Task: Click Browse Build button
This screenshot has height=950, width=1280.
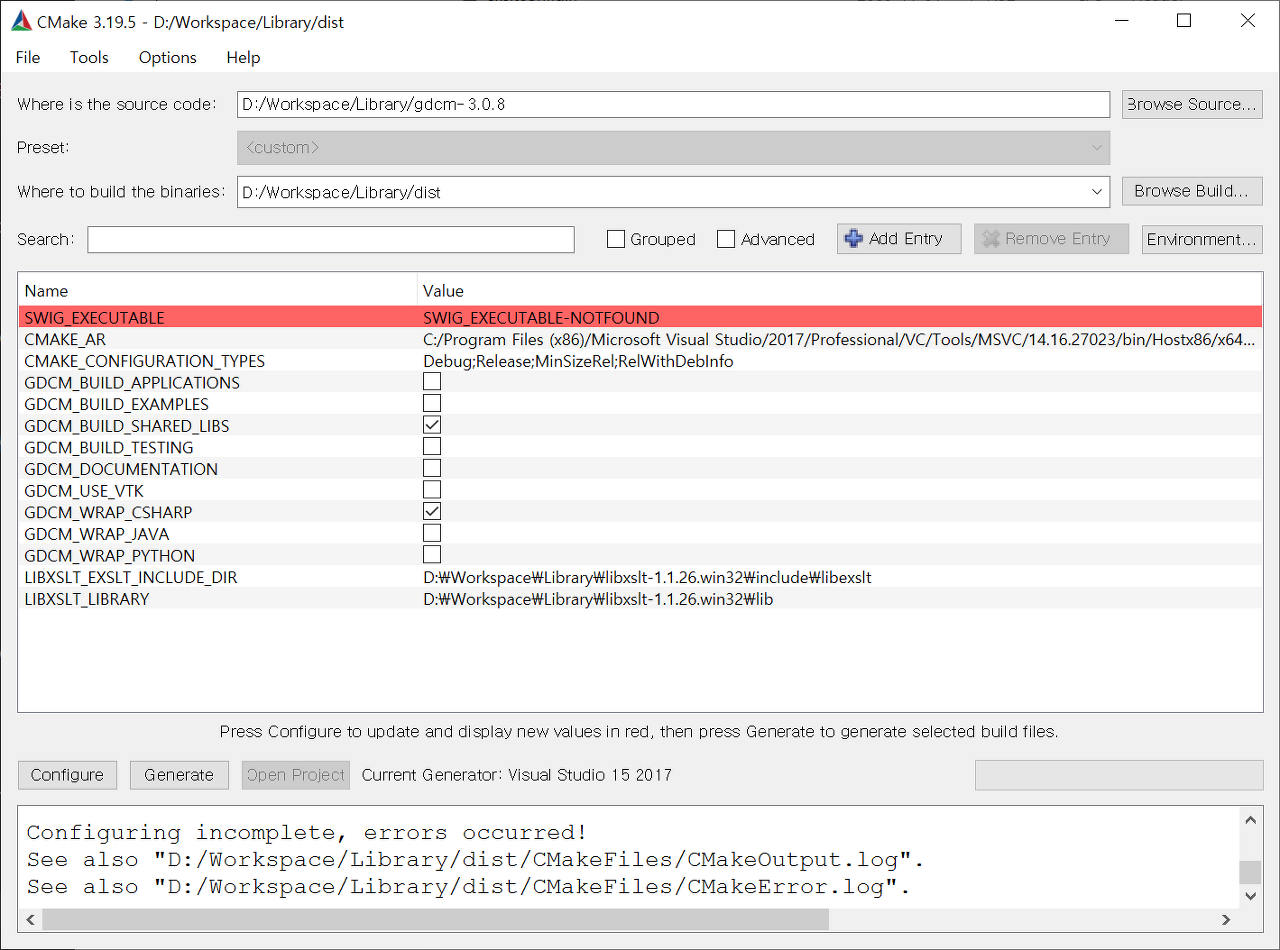Action: click(1192, 191)
